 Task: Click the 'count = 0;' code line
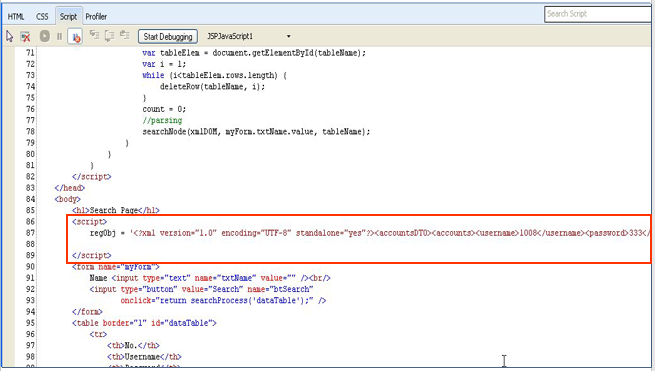coord(164,109)
